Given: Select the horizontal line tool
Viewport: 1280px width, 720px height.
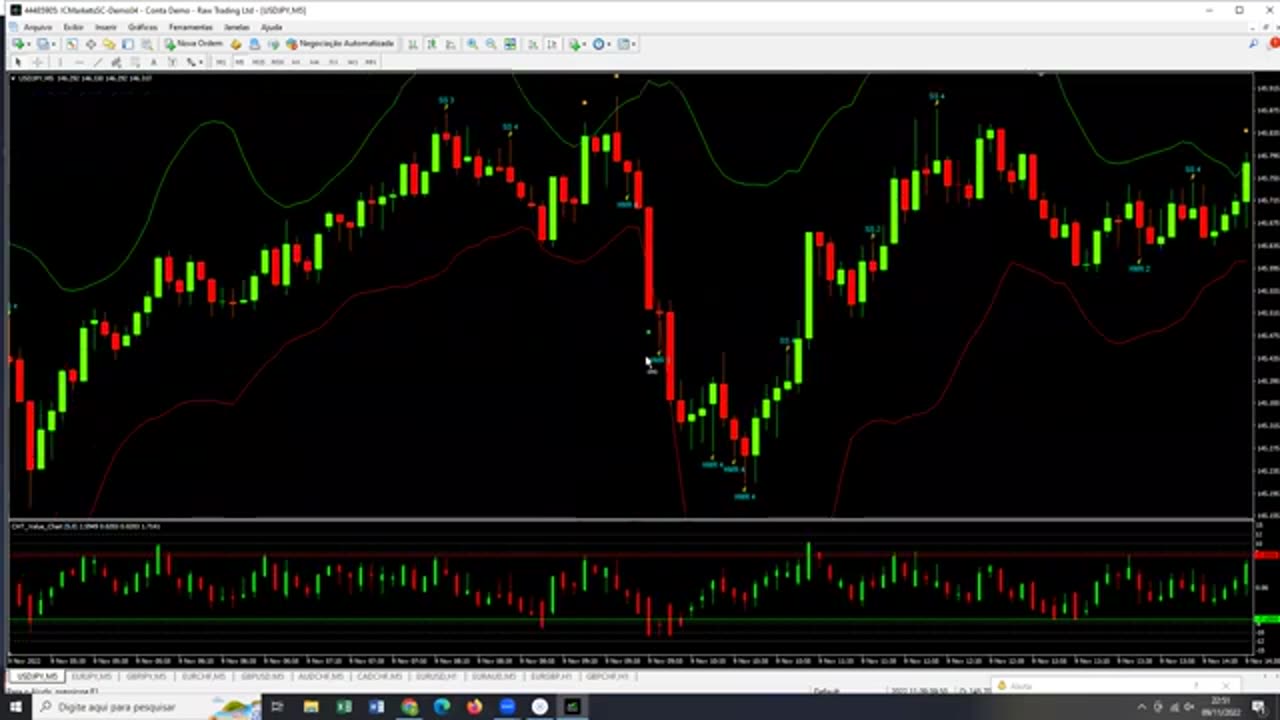Looking at the screenshot, I should coord(79,62).
